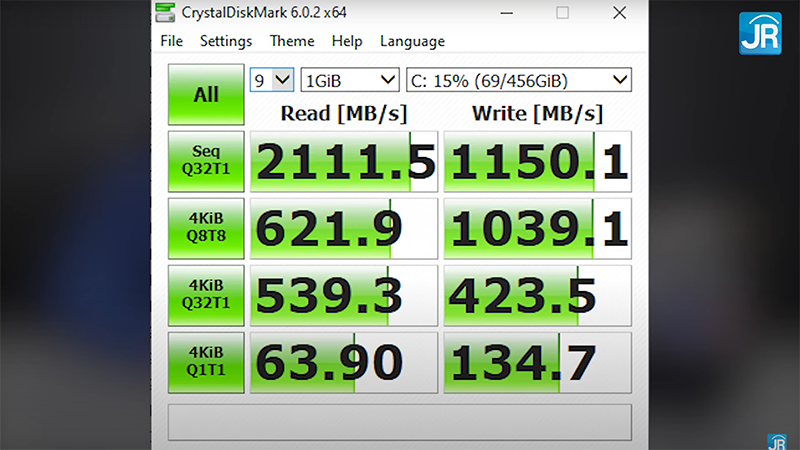Click the 4KiB Q1T1 write result 134.7
The width and height of the screenshot is (800, 450).
[537, 362]
